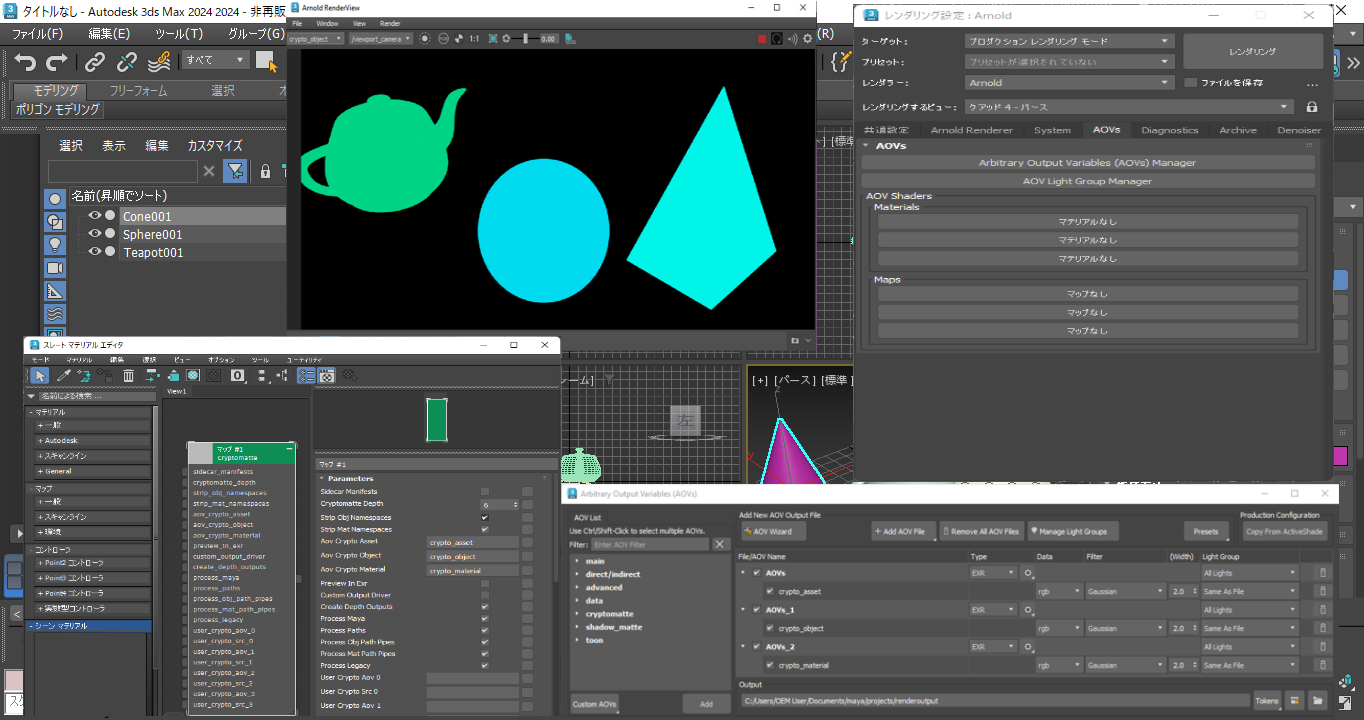Toggle Parameter Editor icon in Slate toolbar
Screen dimensions: 1364x720
[x=326, y=376]
